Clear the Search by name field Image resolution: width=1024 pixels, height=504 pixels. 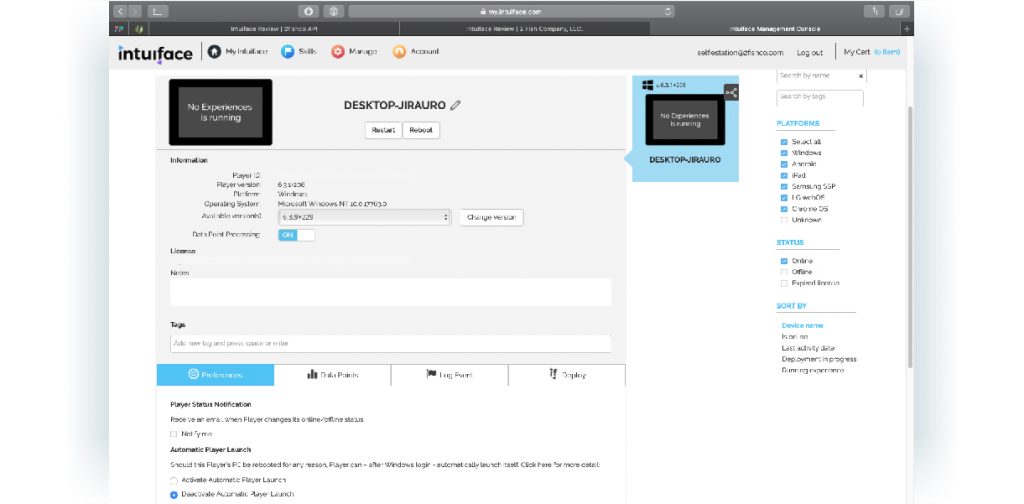pyautogui.click(x=861, y=76)
